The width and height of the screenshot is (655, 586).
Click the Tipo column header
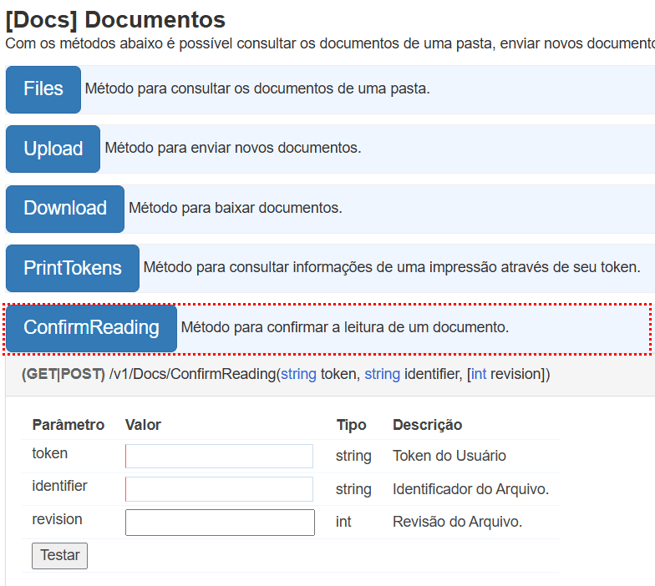tap(351, 425)
